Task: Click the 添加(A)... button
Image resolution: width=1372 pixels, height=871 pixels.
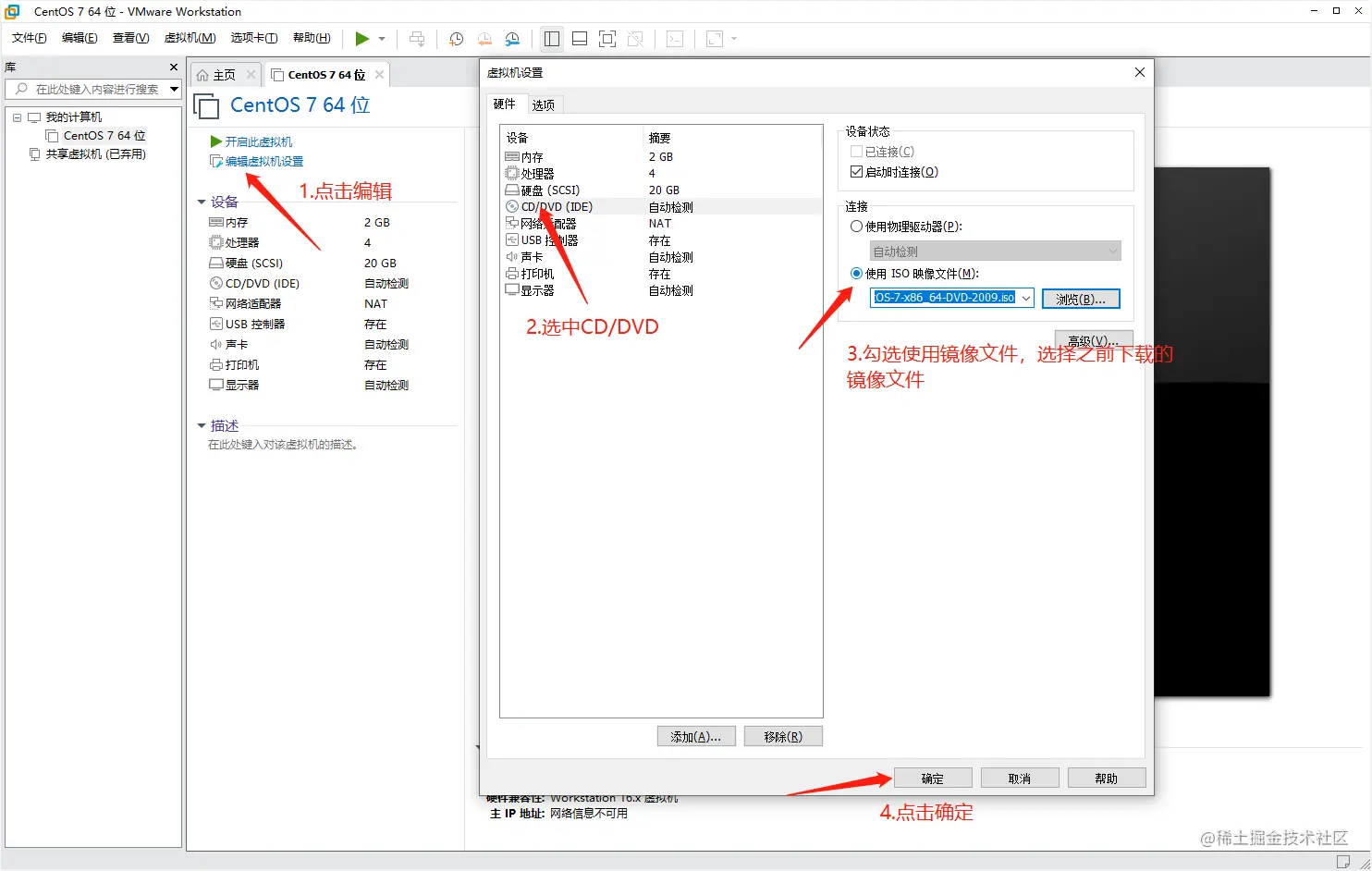Action: click(x=696, y=736)
